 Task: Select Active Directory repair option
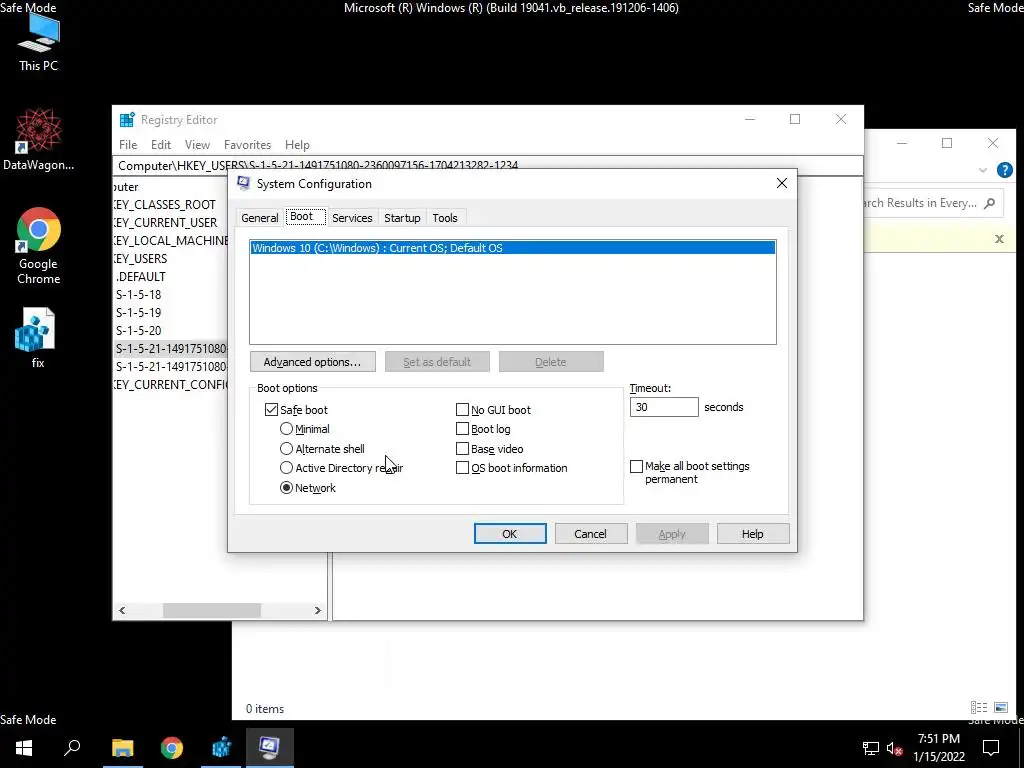tap(286, 468)
